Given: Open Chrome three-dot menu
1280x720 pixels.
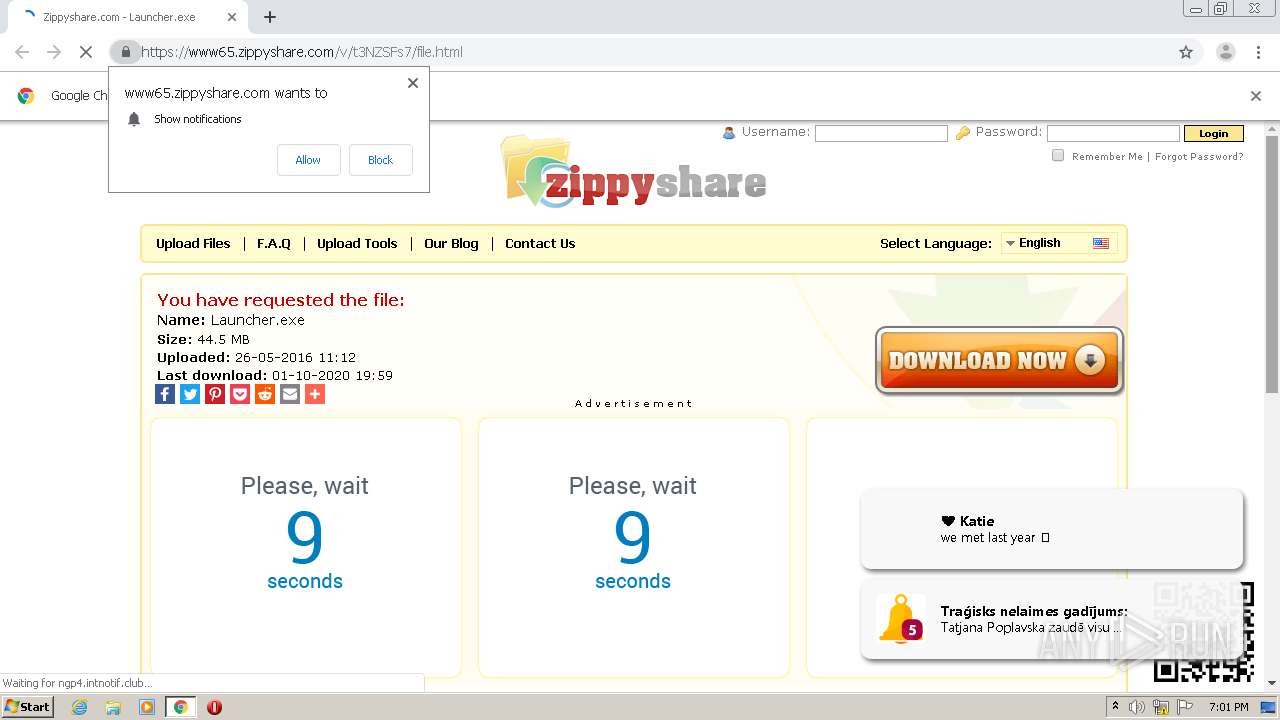Looking at the screenshot, I should tap(1258, 52).
